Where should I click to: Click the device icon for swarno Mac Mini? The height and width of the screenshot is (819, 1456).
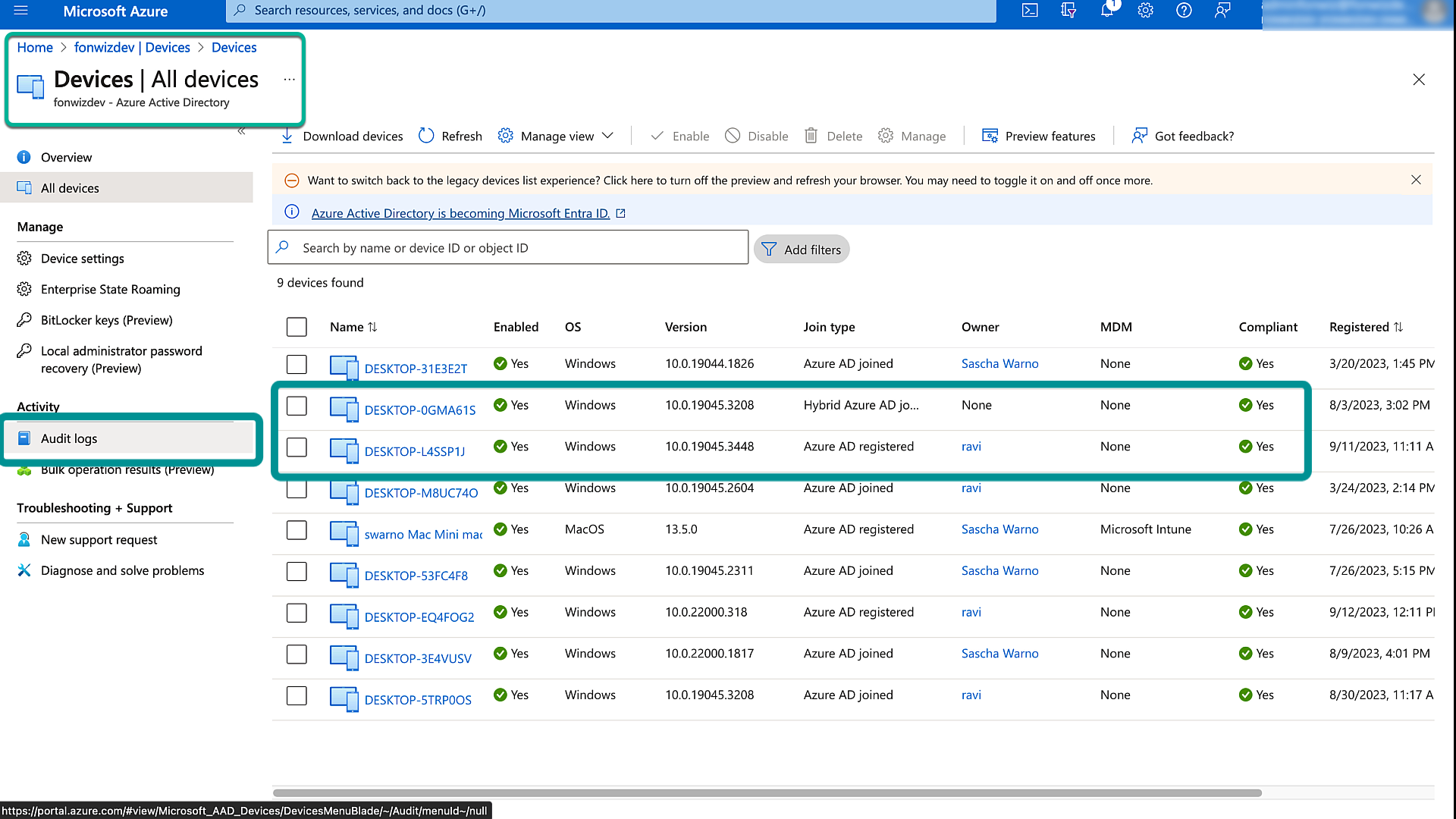(x=344, y=533)
